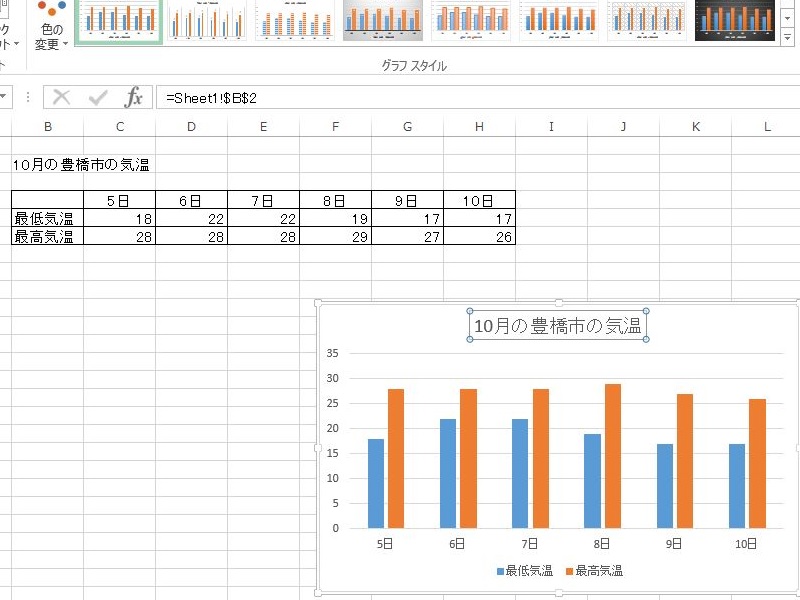The image size is (800, 600).
Task: Select column H header
Action: [479, 126]
